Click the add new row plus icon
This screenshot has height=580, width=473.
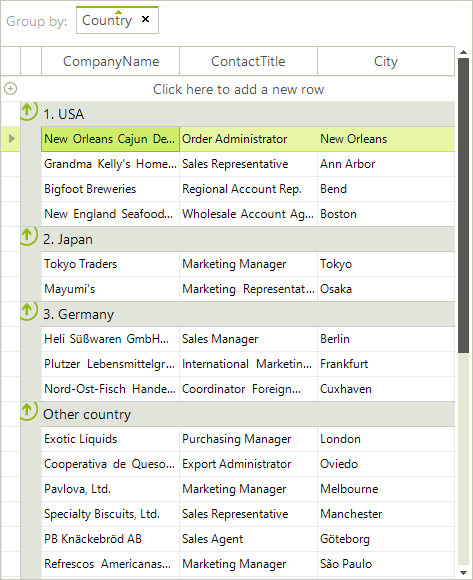click(10, 89)
